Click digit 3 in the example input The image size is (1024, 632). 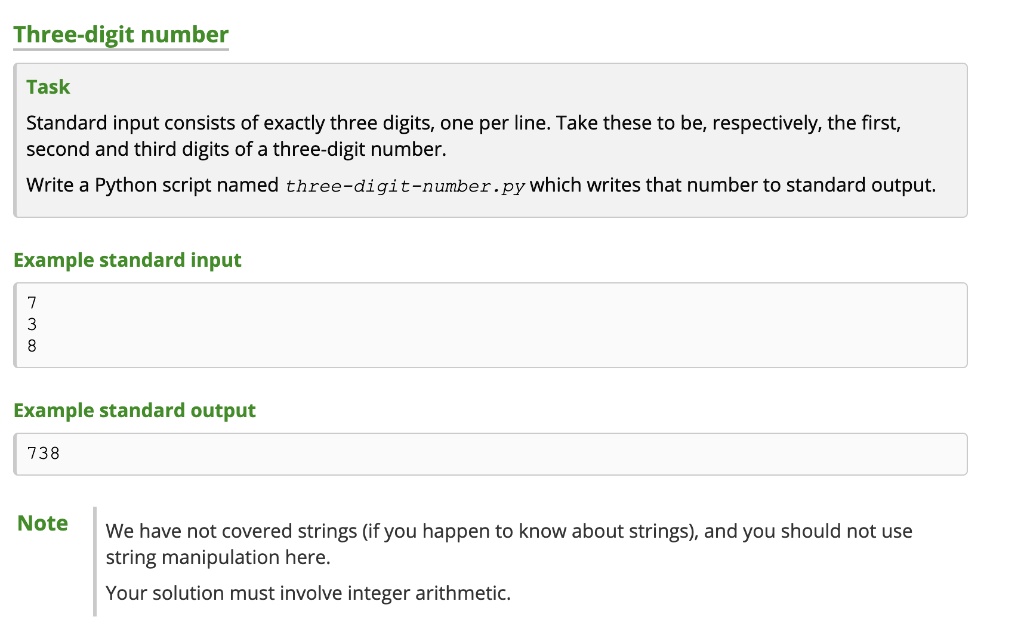pyautogui.click(x=32, y=324)
